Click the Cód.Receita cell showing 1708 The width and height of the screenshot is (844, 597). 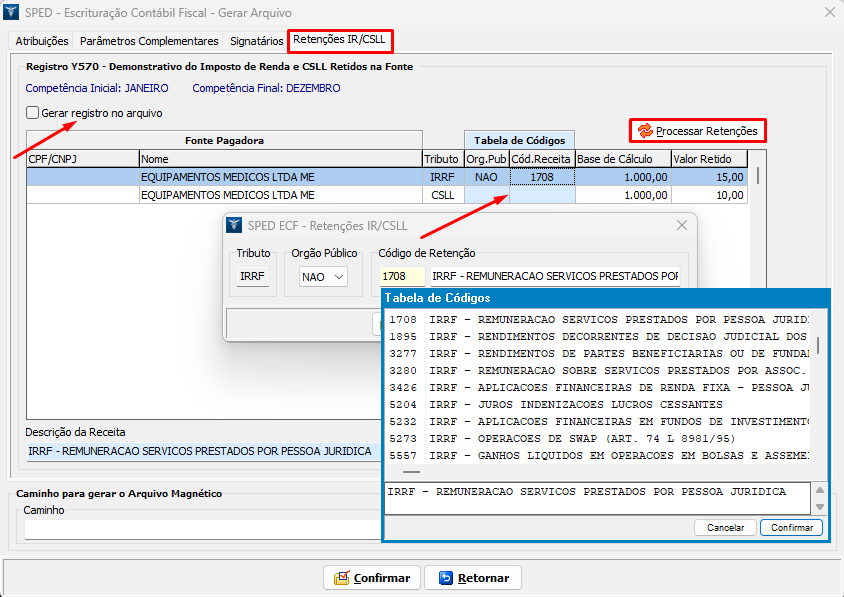(542, 177)
